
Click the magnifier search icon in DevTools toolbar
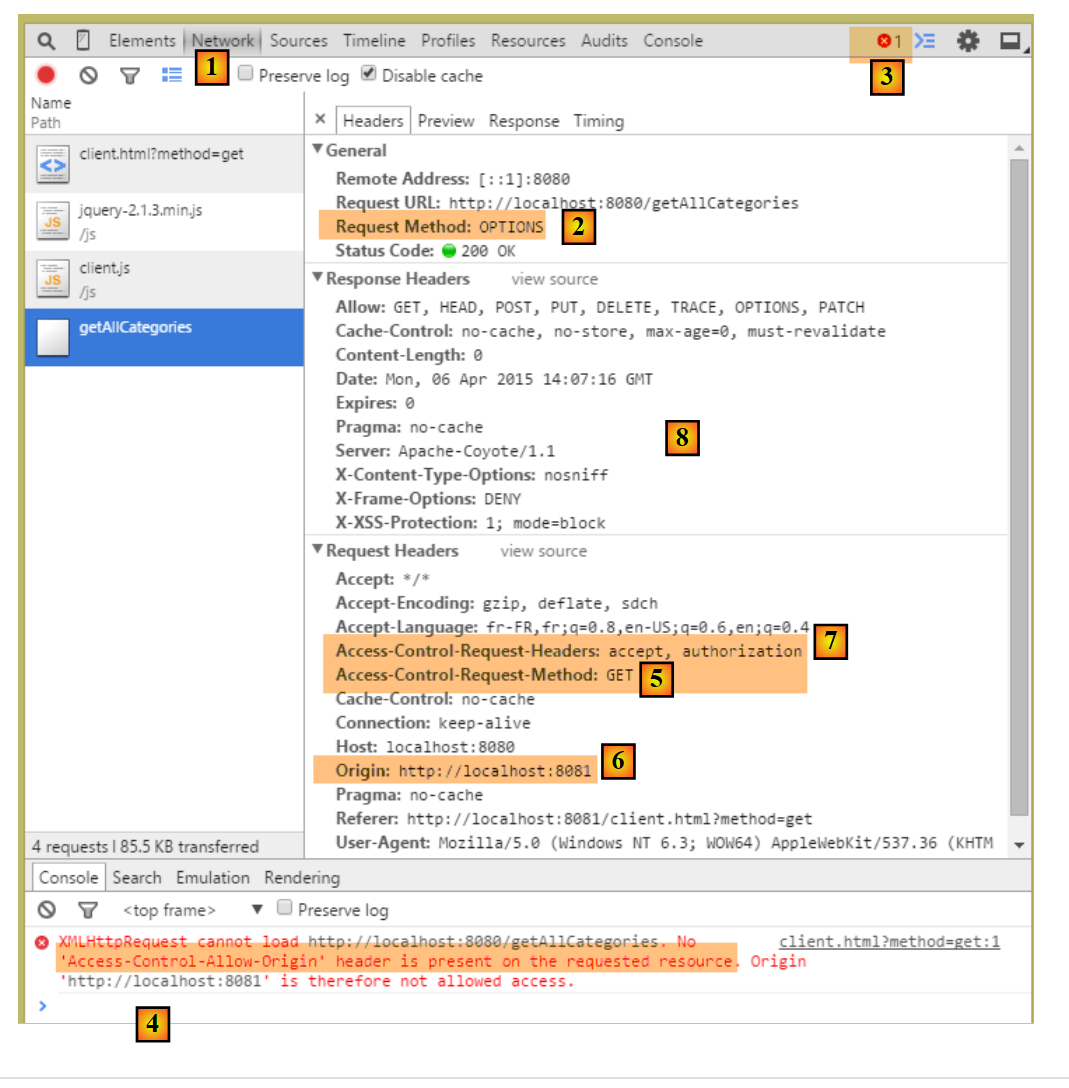46,41
